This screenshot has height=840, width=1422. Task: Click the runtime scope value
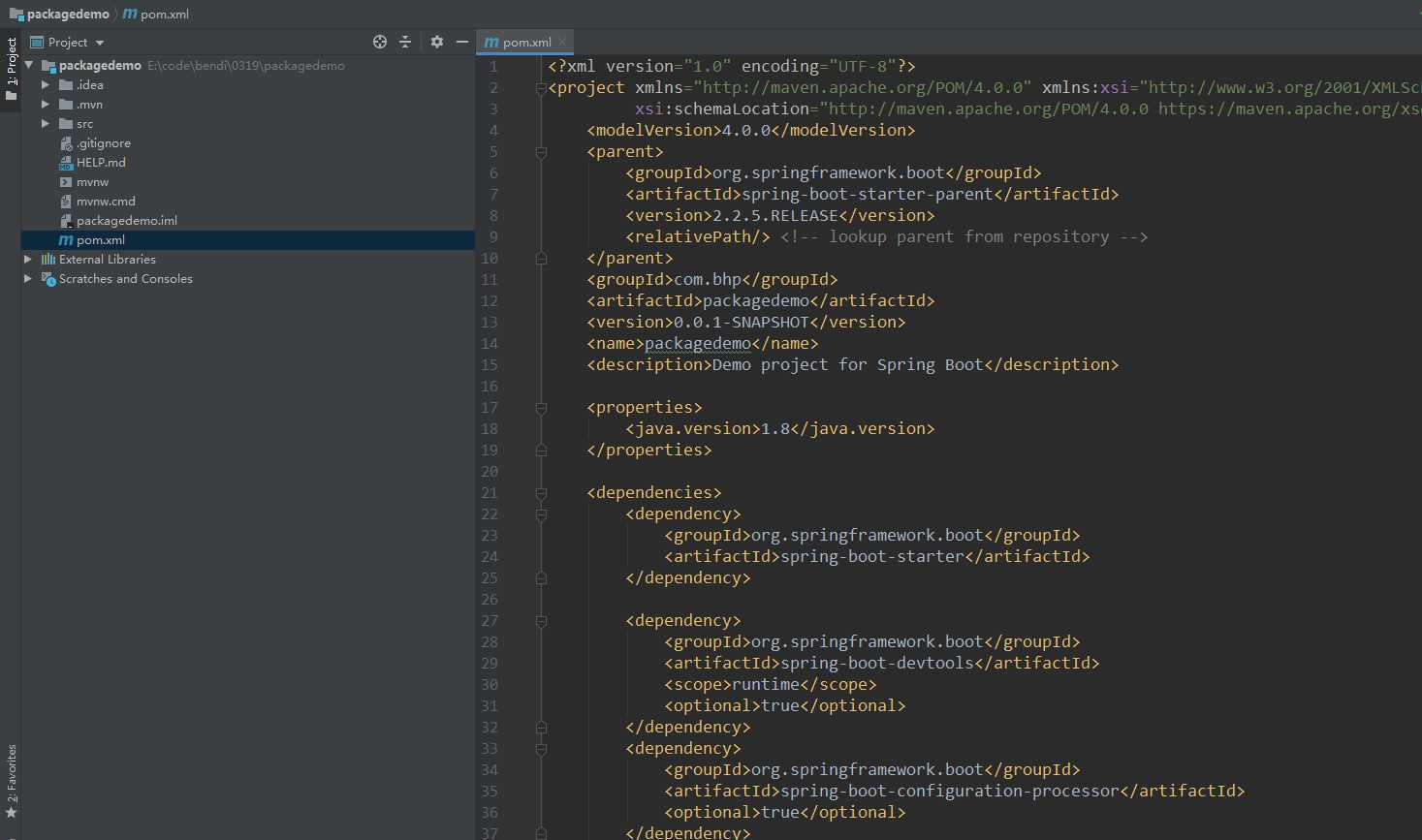pyautogui.click(x=766, y=684)
